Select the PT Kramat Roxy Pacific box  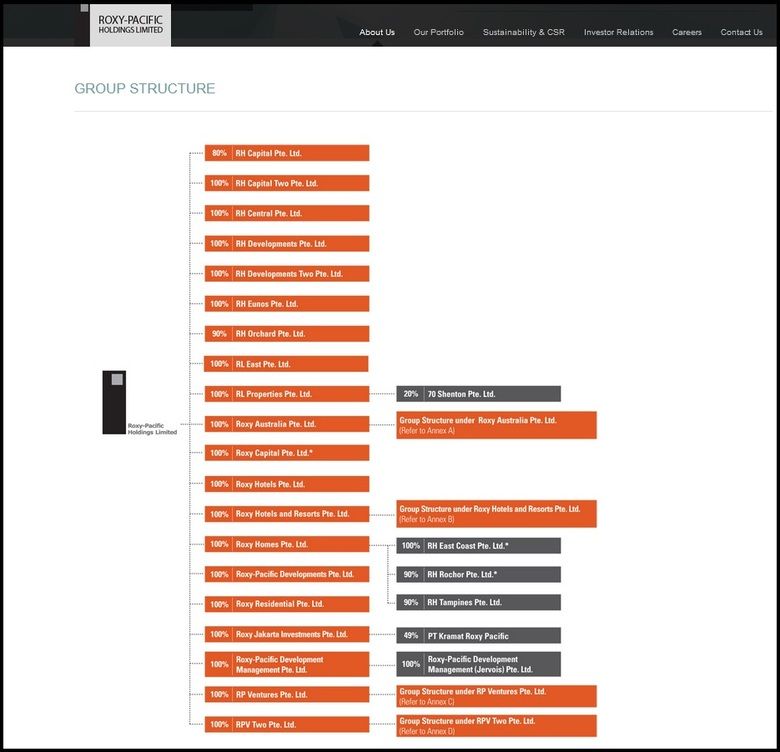[x=478, y=636]
